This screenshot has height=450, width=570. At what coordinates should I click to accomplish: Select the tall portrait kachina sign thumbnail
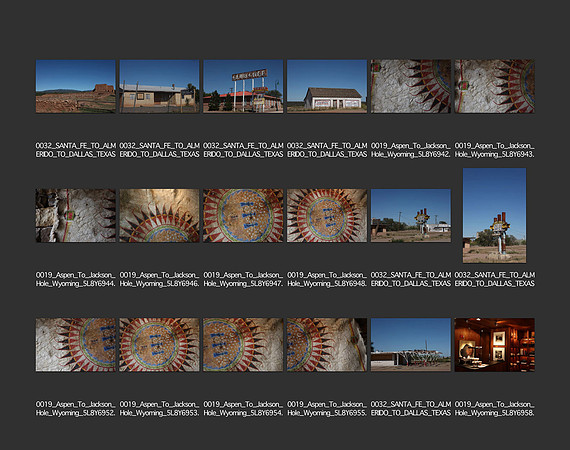[x=494, y=216]
